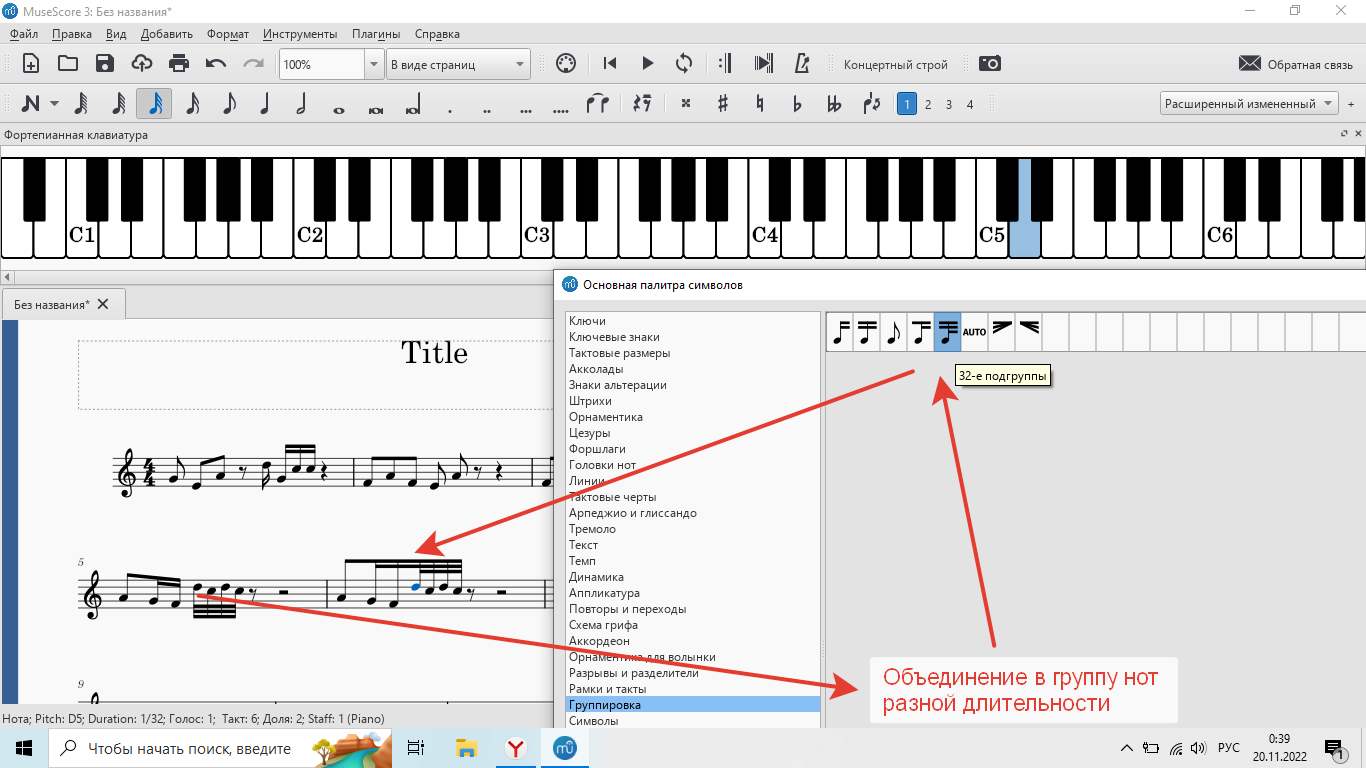The image size is (1366, 768).
Task: Open the Mixer/MIDI input icon
Action: [x=566, y=64]
